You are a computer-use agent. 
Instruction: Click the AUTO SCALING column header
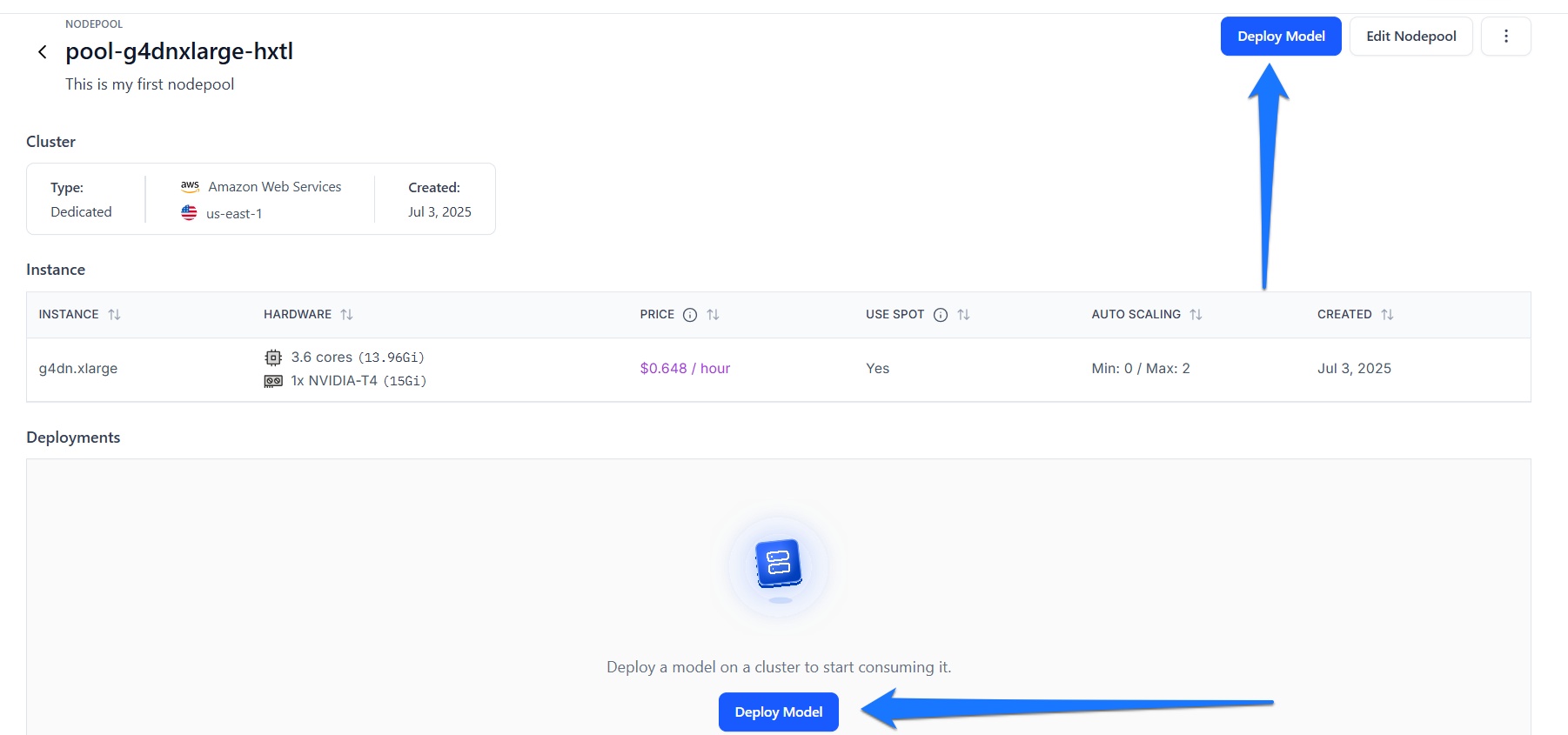coord(1136,315)
